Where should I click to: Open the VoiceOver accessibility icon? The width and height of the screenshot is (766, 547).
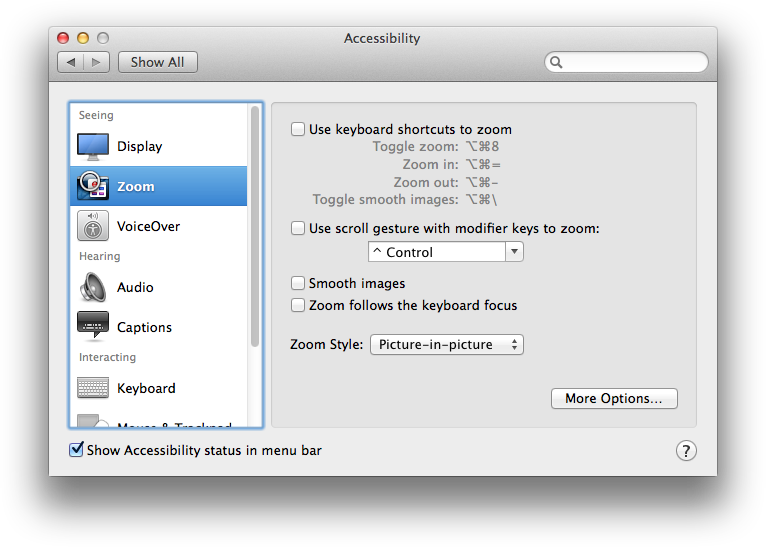click(x=93, y=226)
